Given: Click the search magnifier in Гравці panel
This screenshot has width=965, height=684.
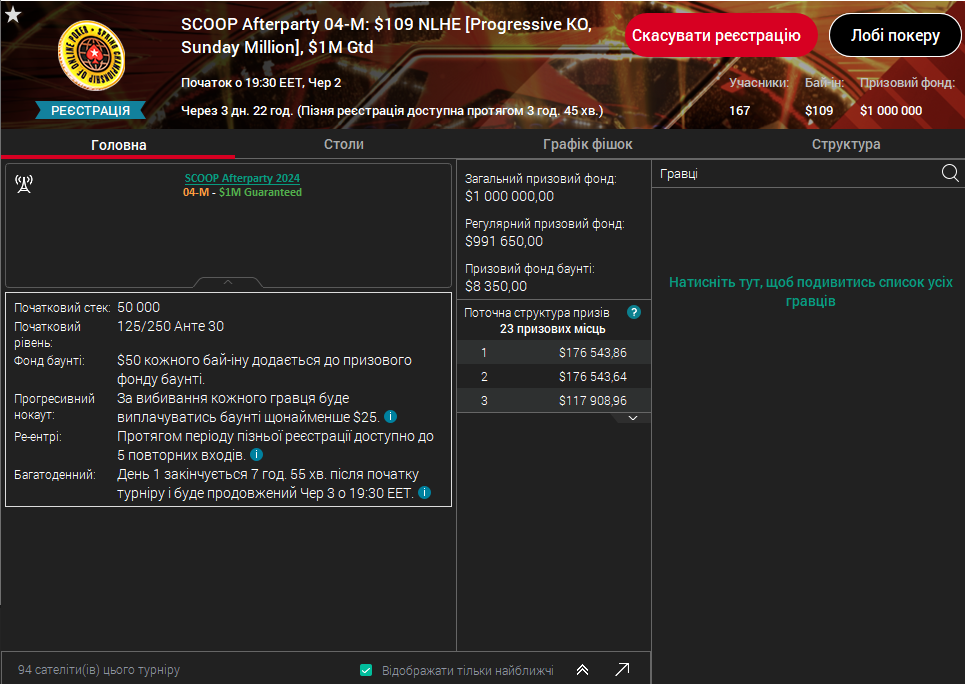Looking at the screenshot, I should tap(950, 174).
